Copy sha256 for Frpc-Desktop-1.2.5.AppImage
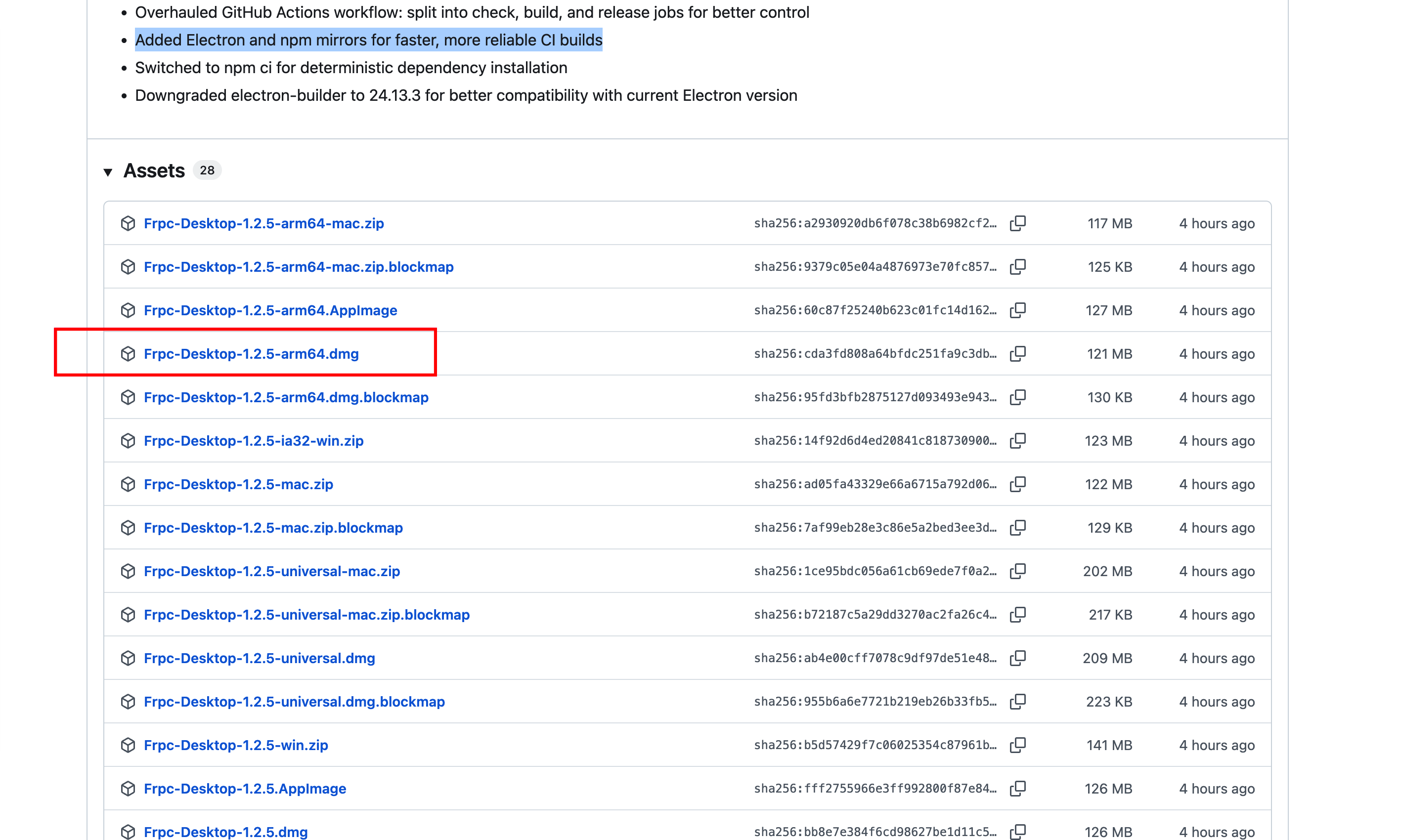 pyautogui.click(x=1017, y=789)
